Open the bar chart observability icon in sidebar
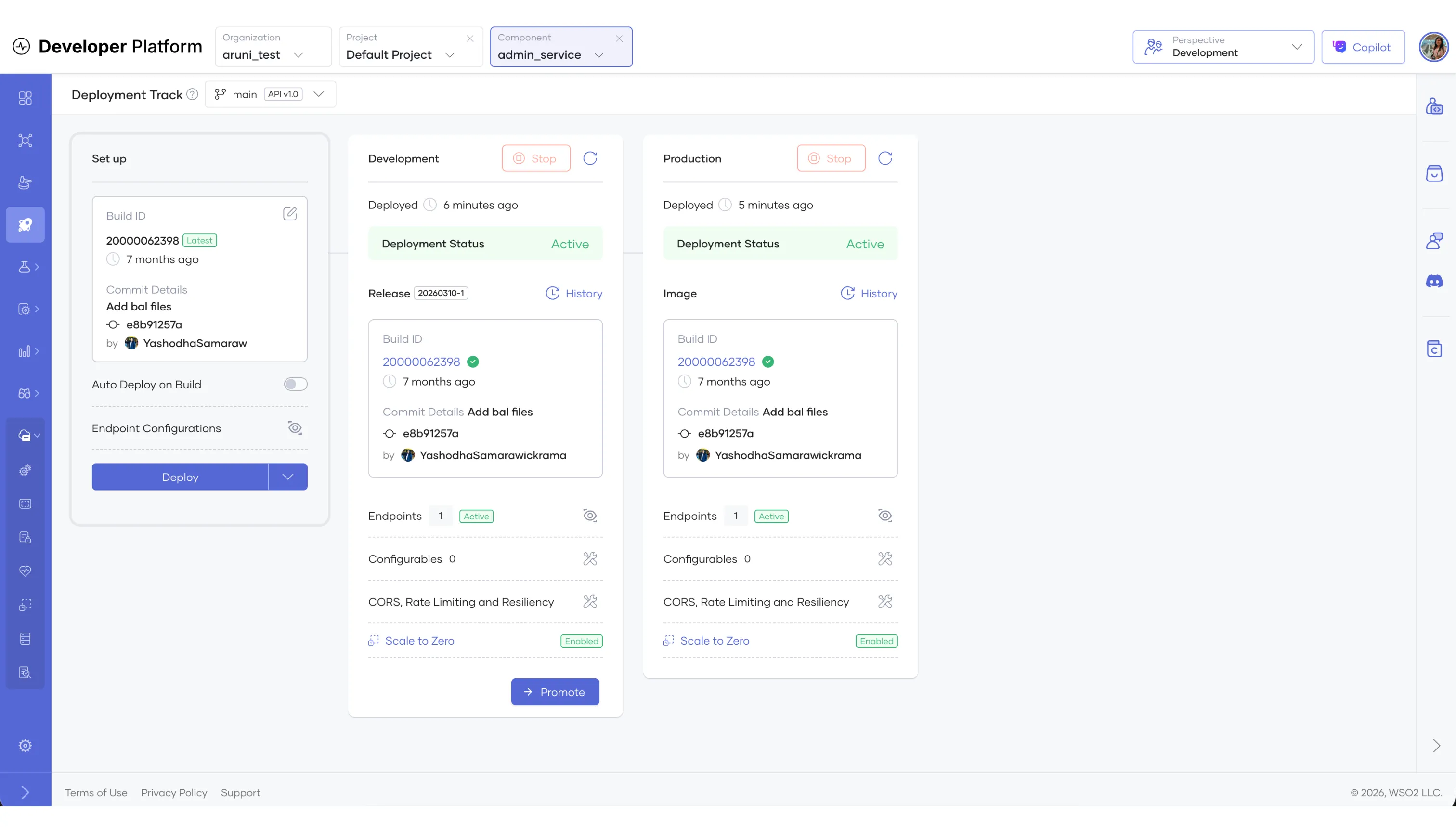 click(x=25, y=350)
